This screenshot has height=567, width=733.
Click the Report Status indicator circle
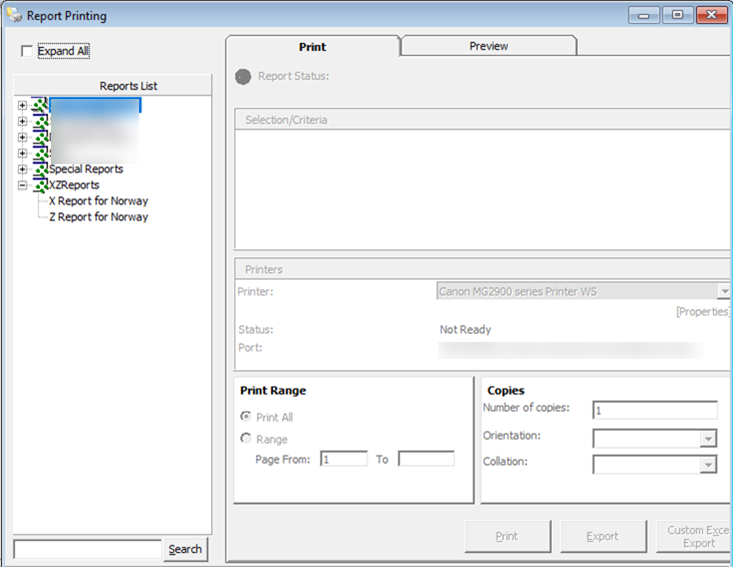[x=243, y=77]
